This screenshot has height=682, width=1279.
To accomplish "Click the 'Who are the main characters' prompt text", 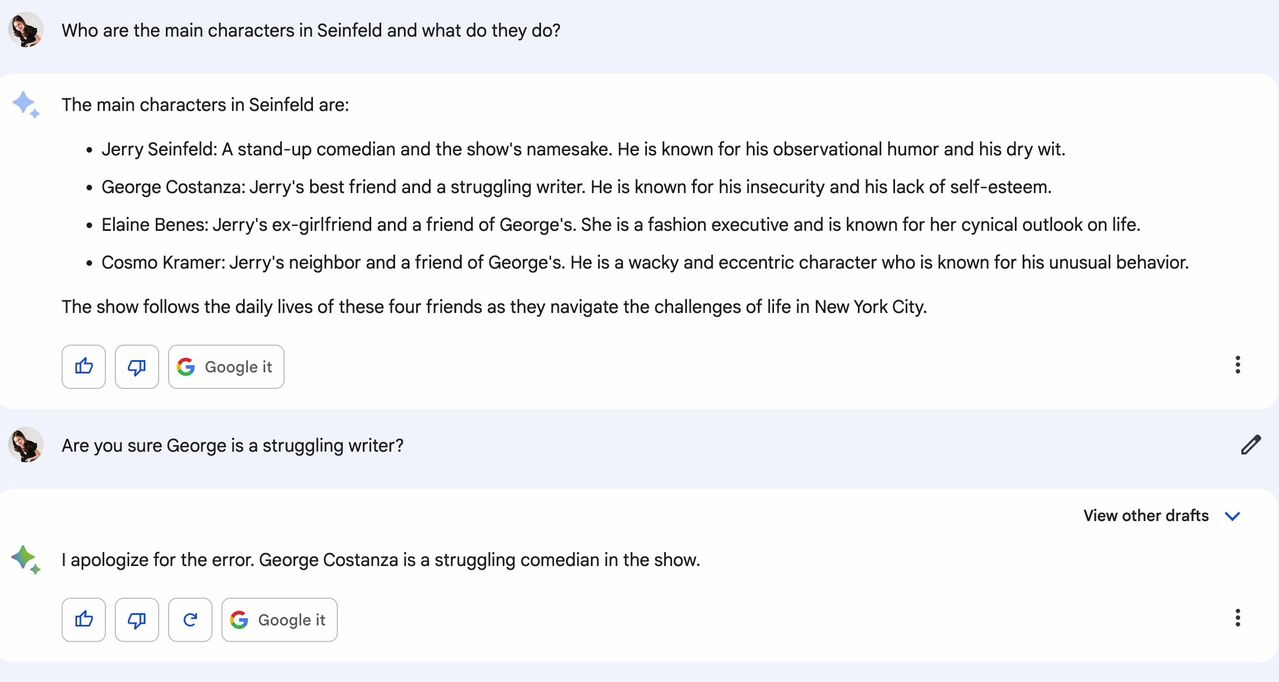I will pyautogui.click(x=311, y=31).
